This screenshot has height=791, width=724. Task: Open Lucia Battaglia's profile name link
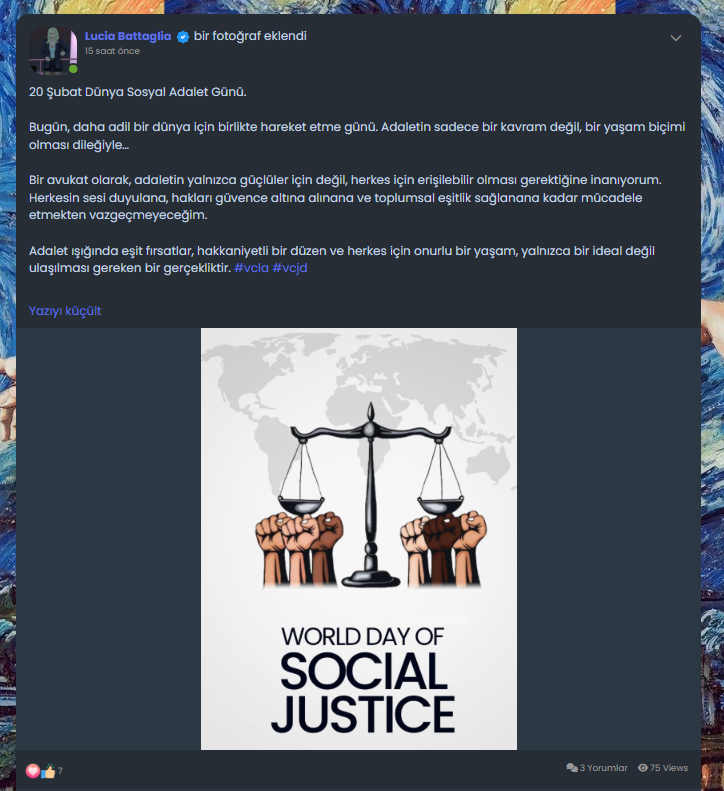point(128,36)
